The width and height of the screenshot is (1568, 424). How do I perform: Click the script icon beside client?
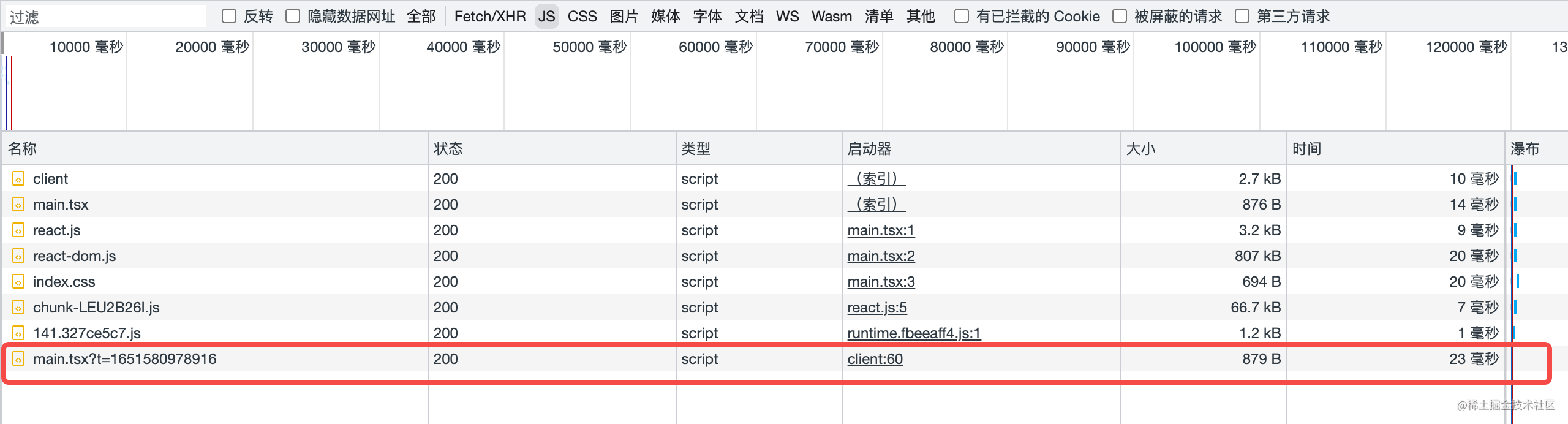click(18, 179)
